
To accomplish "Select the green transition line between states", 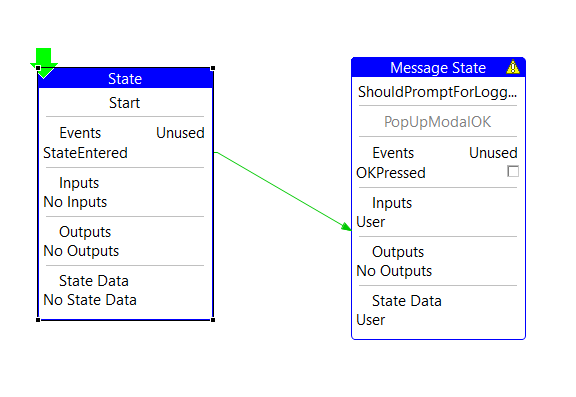I will [x=283, y=191].
